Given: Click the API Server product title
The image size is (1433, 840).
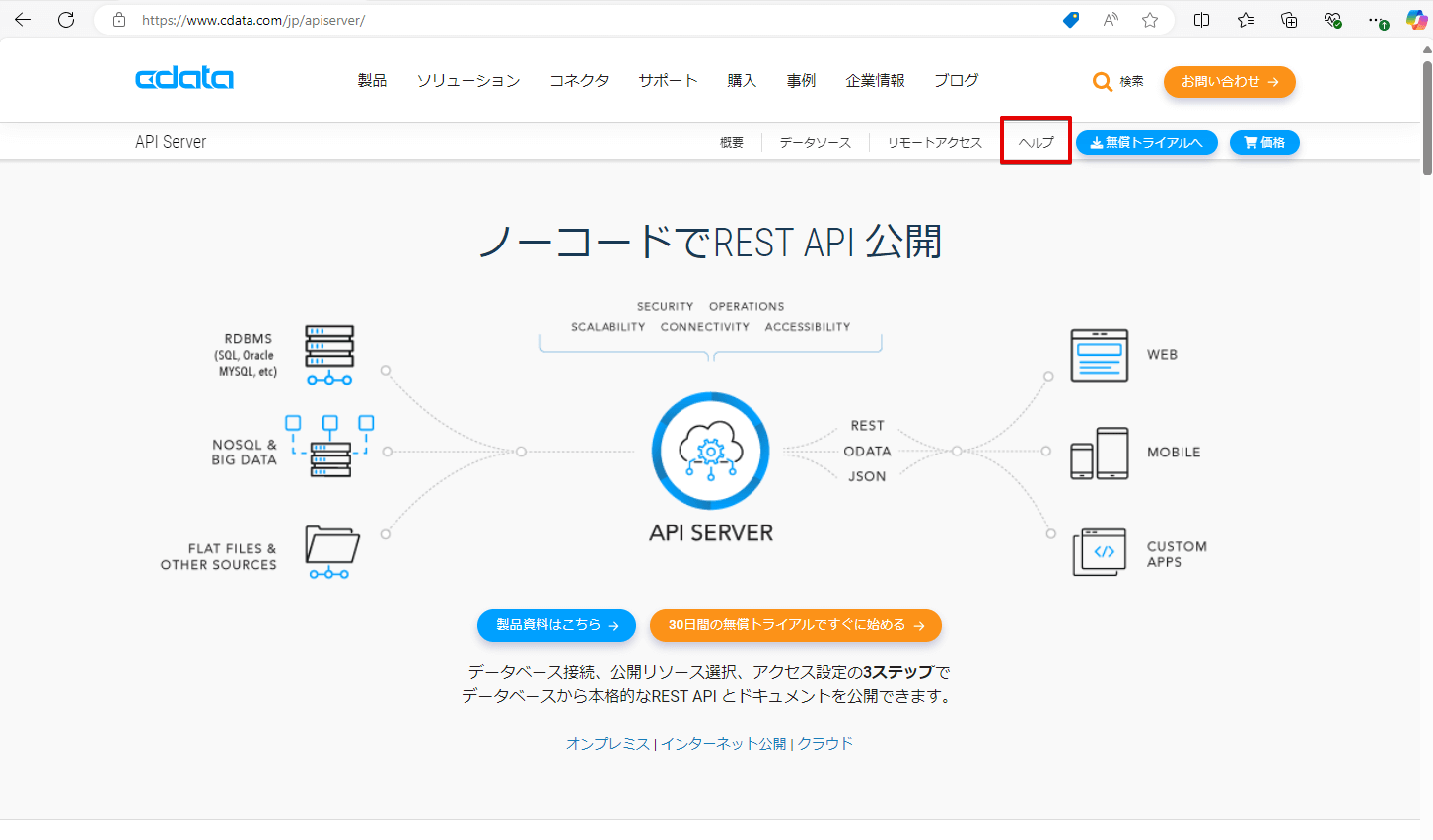Looking at the screenshot, I should pos(171,142).
